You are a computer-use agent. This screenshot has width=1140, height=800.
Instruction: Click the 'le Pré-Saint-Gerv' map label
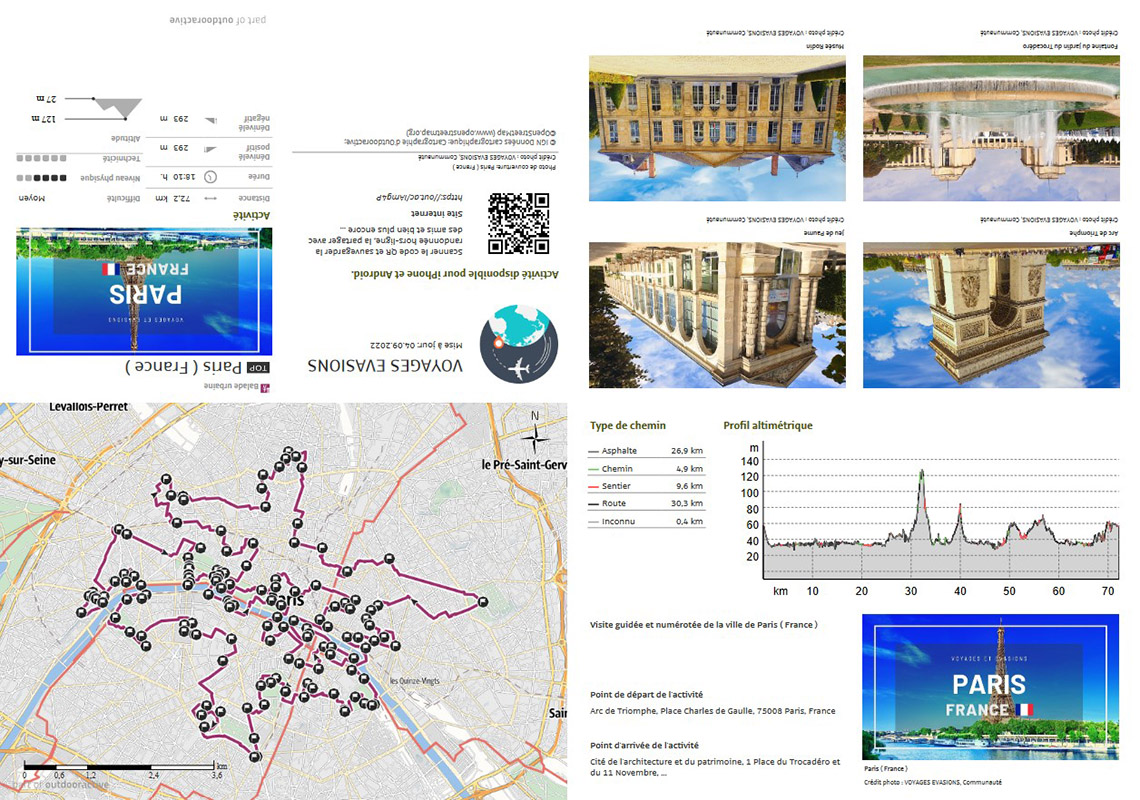(523, 465)
